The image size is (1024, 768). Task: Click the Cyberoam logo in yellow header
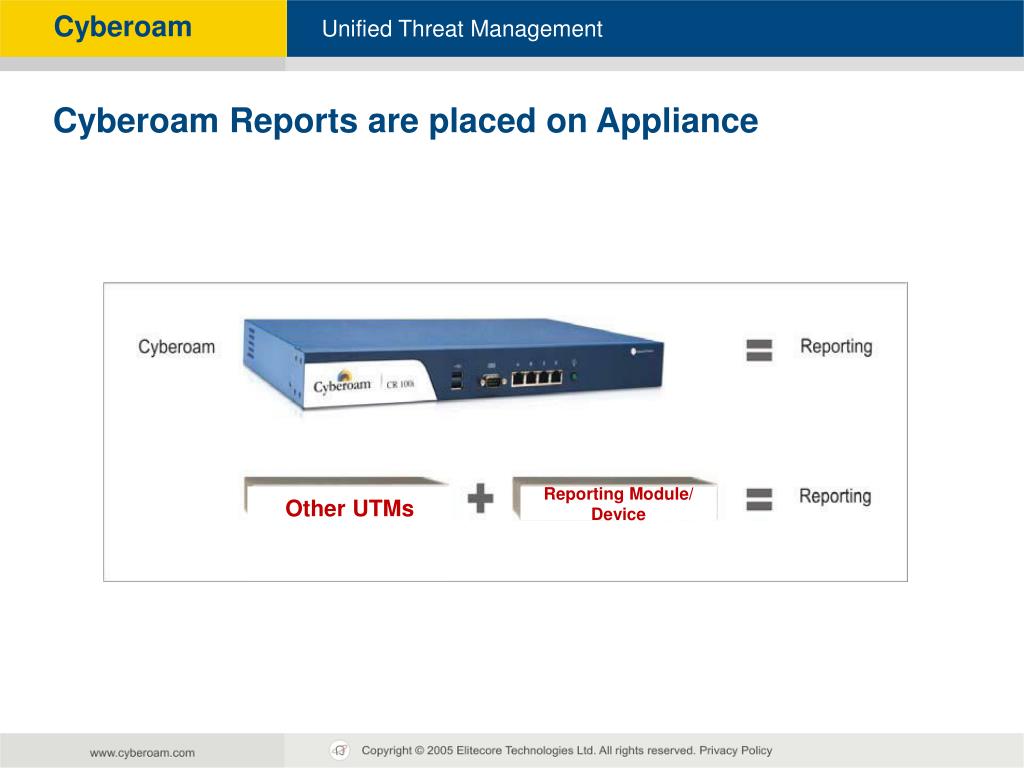tap(123, 27)
